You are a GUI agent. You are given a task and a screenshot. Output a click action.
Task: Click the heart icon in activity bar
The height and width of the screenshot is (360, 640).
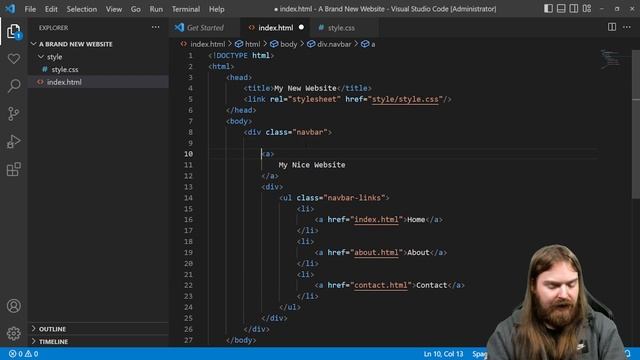[x=13, y=58]
